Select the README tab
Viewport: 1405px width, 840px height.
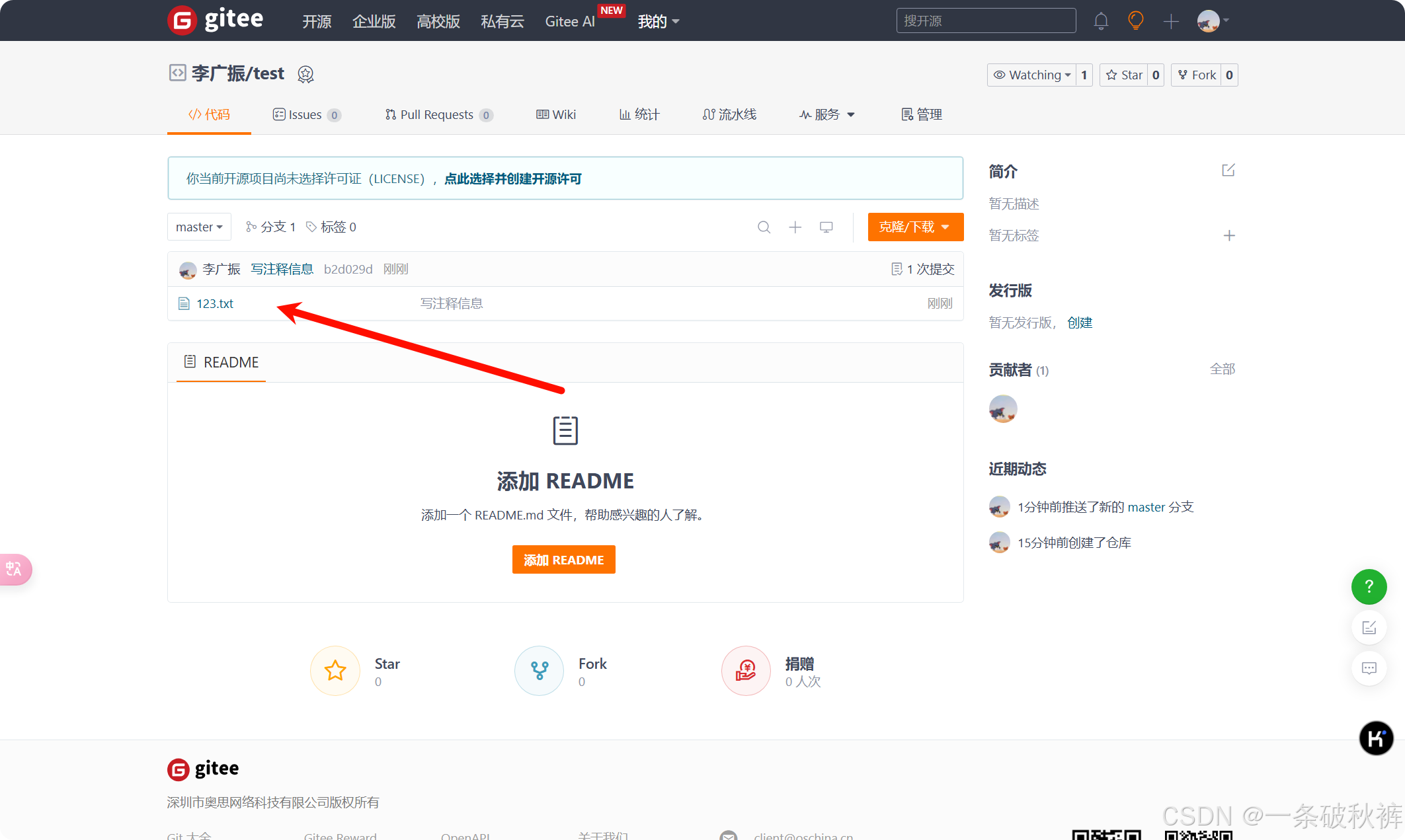pyautogui.click(x=221, y=362)
